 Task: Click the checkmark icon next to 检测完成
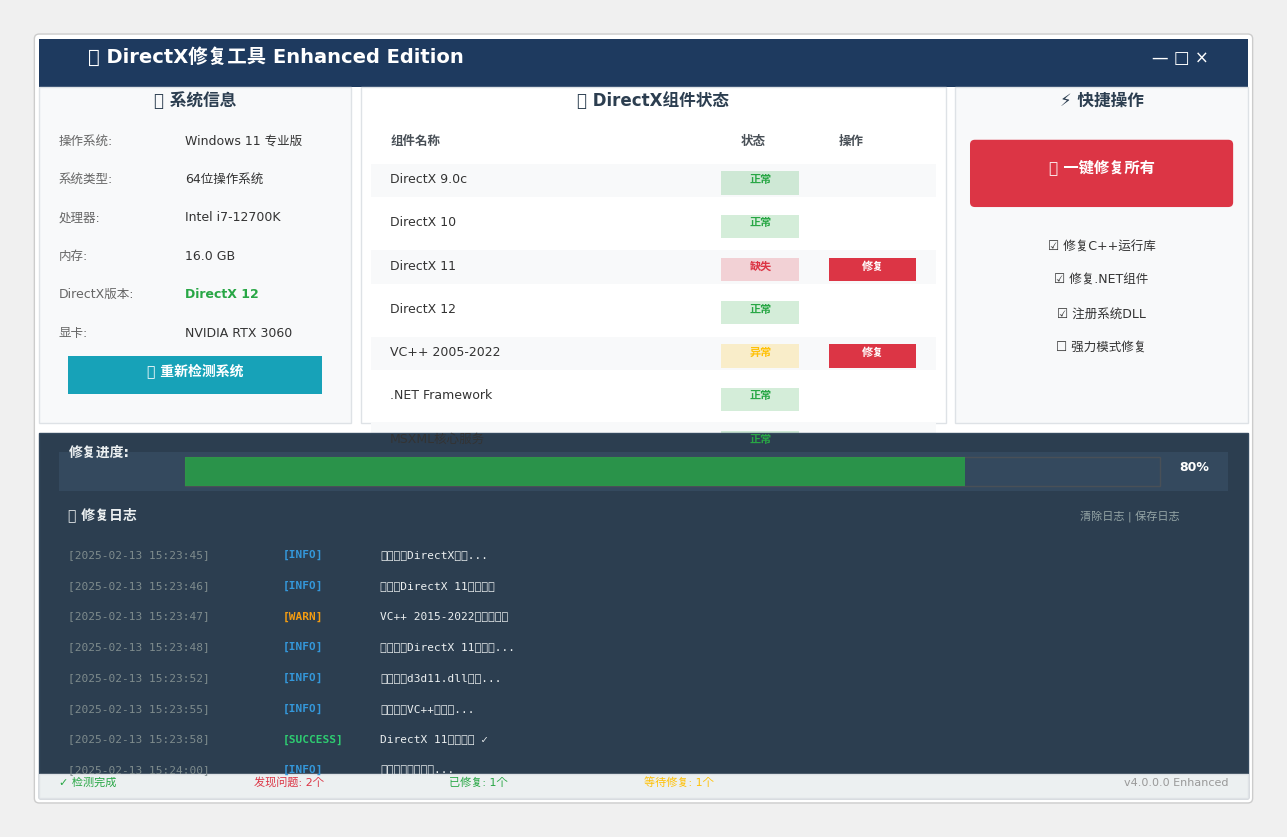click(x=64, y=783)
